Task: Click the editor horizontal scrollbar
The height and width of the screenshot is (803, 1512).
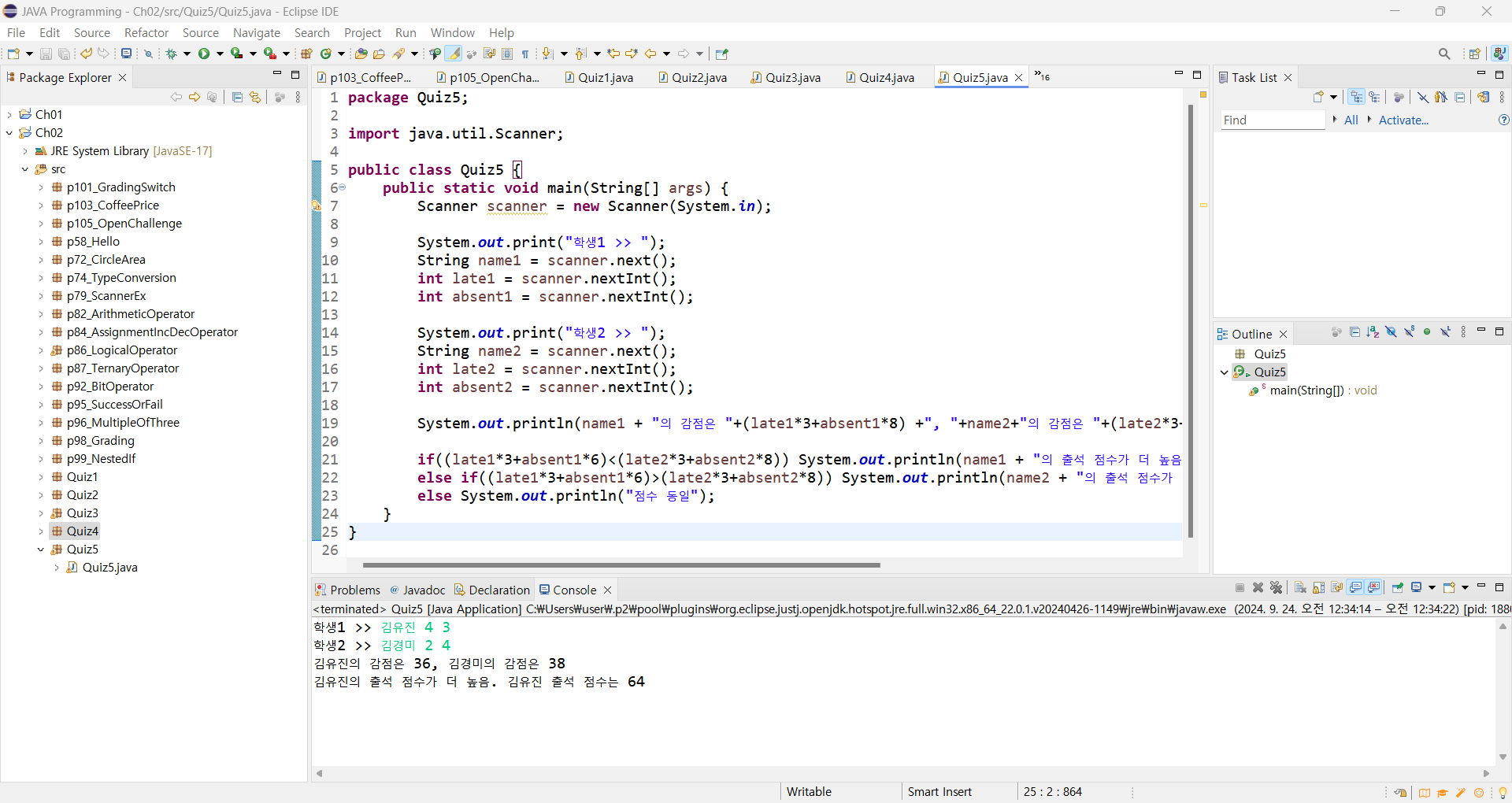Action: 621,564
